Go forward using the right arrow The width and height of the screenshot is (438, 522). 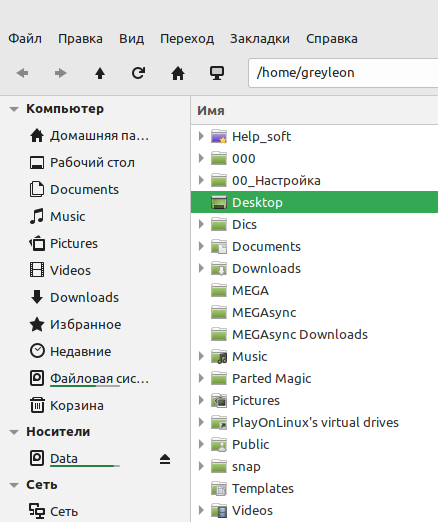(x=61, y=73)
